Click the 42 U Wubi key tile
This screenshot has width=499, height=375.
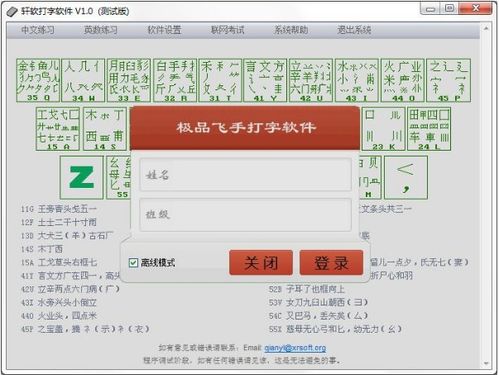pos(311,80)
